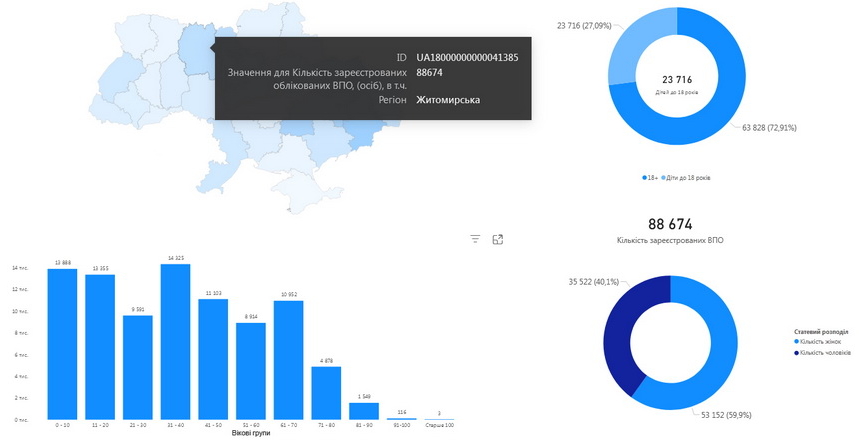Viewport: 859px width, 444px height.
Task: Select the 81 - 90 age group bar
Action: (364, 411)
